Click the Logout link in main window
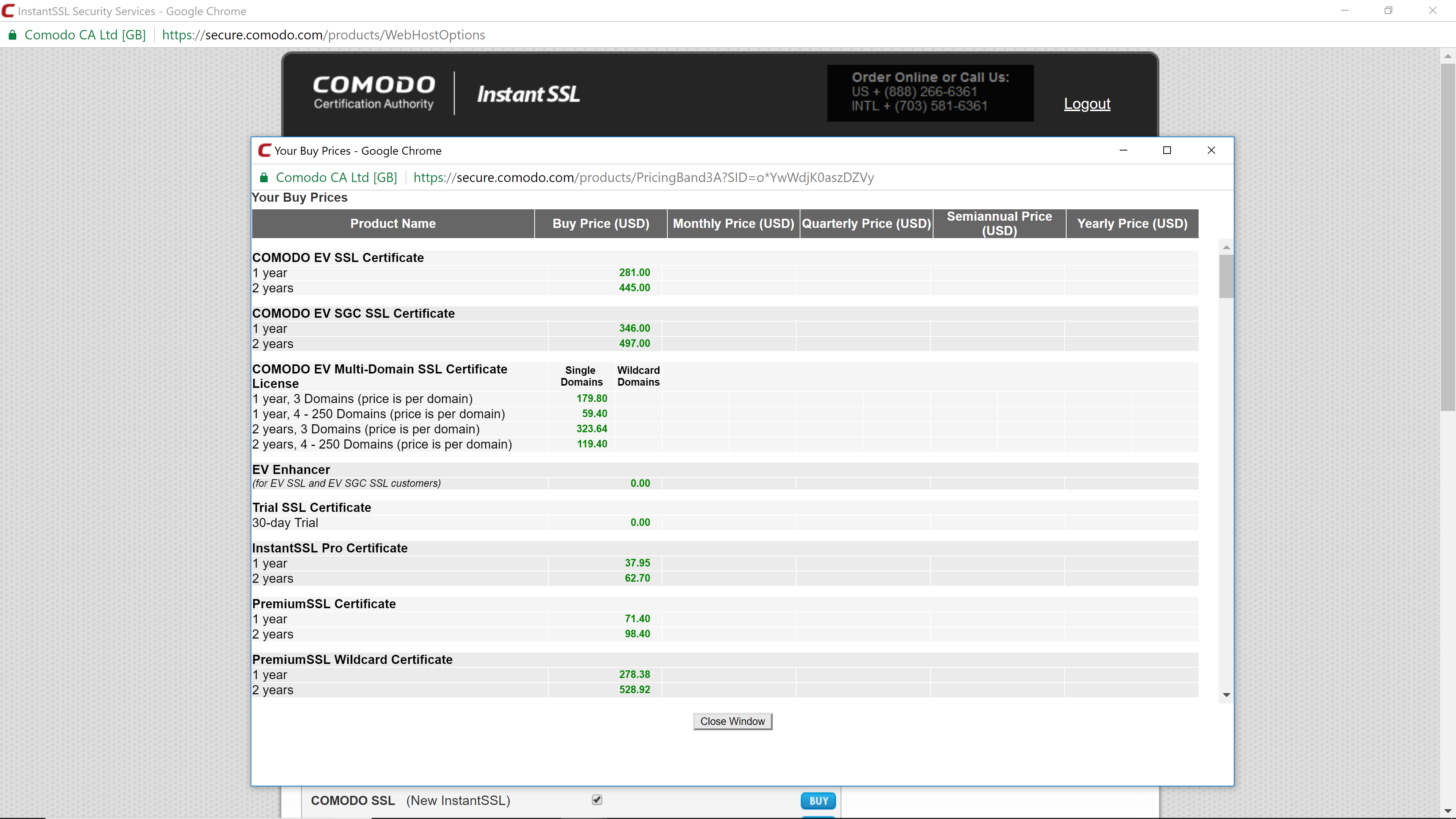This screenshot has height=819, width=1456. coord(1087,104)
